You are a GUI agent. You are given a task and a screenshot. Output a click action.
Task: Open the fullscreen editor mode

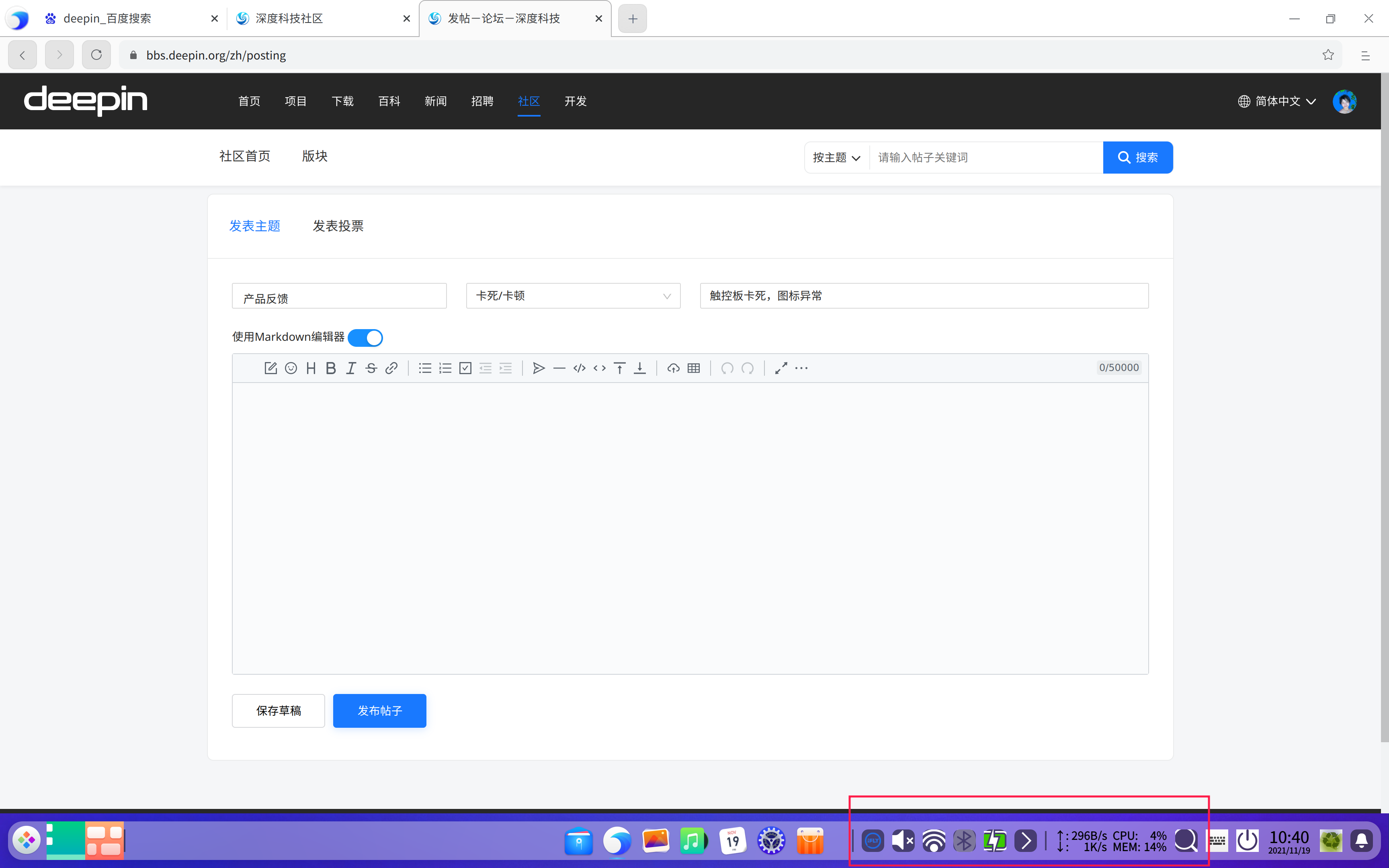(781, 368)
